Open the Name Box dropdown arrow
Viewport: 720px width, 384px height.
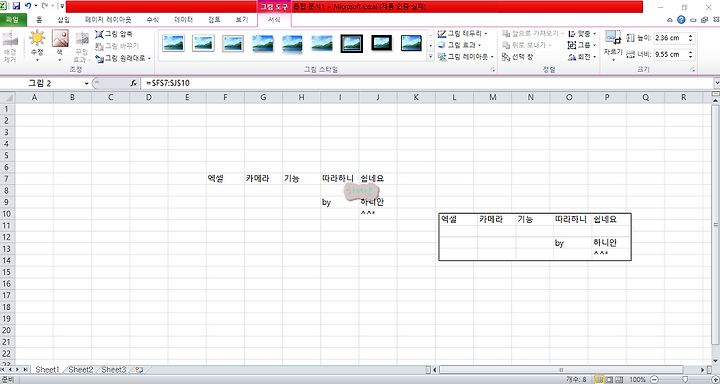[86, 84]
